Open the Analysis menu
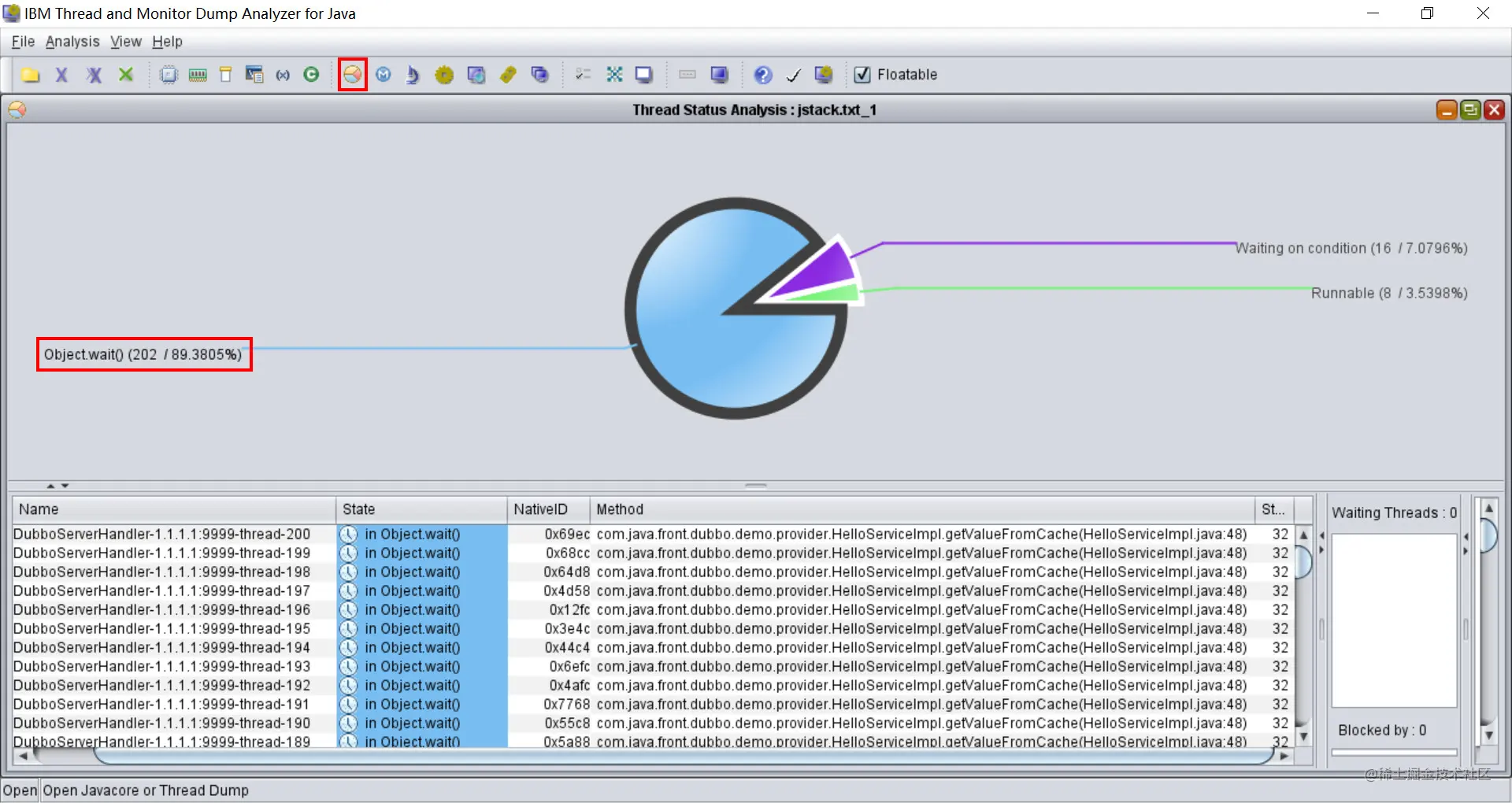This screenshot has width=1512, height=803. [72, 42]
